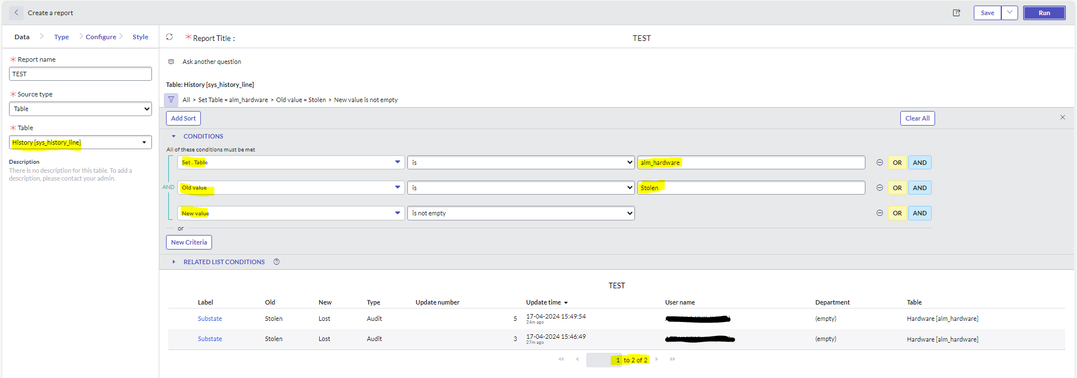1077x378 pixels.
Task: Click the Stolen value field
Action: (751, 188)
